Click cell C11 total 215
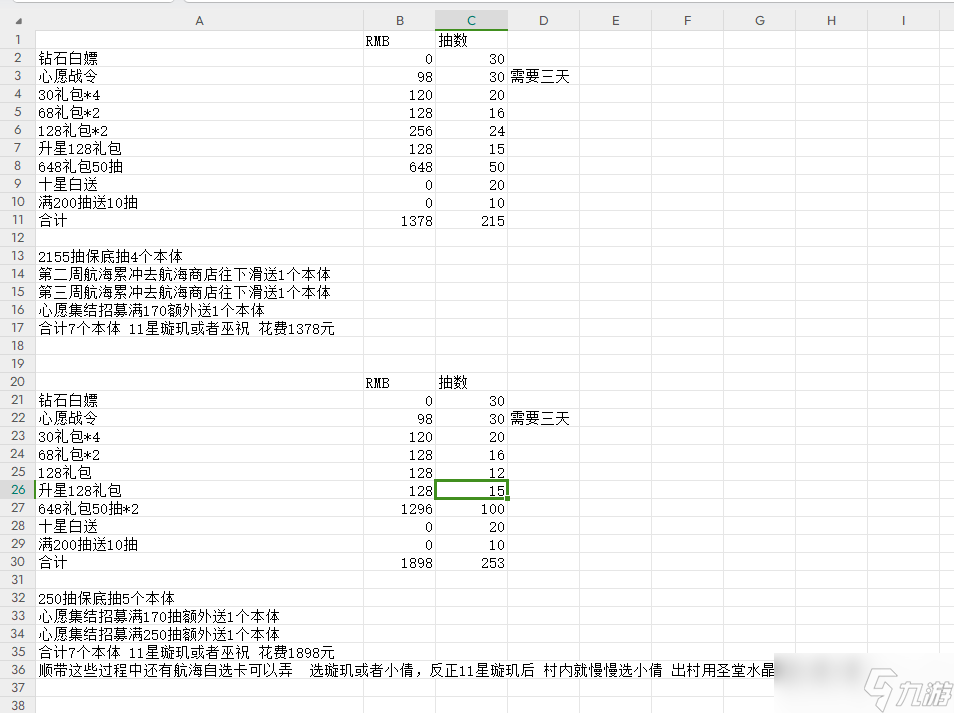 [x=472, y=220]
